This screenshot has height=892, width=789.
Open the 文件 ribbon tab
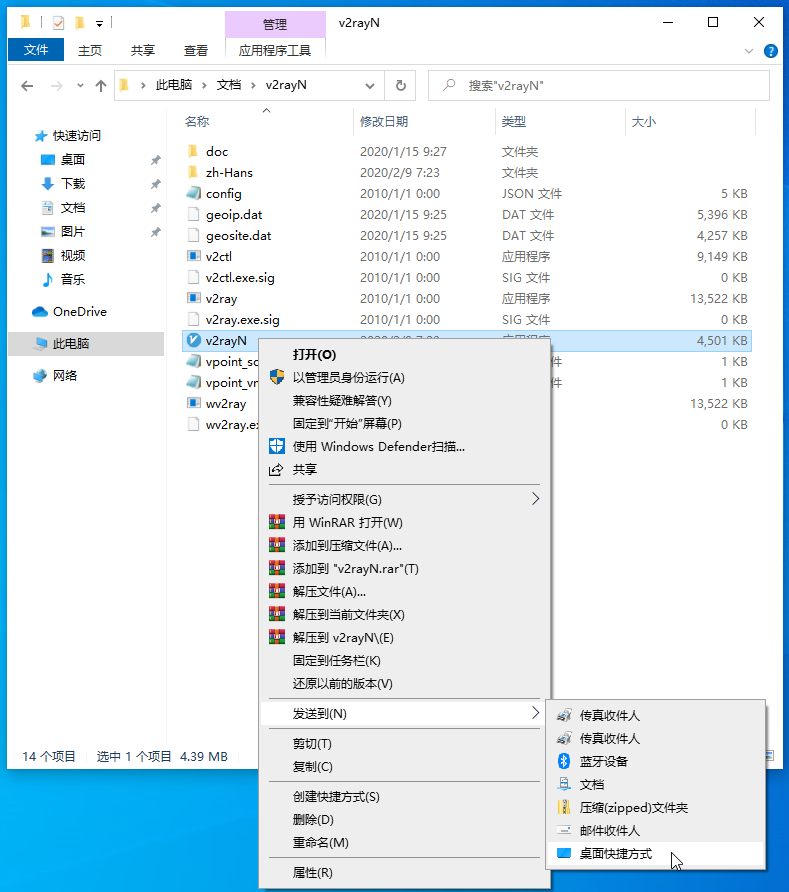coord(36,50)
